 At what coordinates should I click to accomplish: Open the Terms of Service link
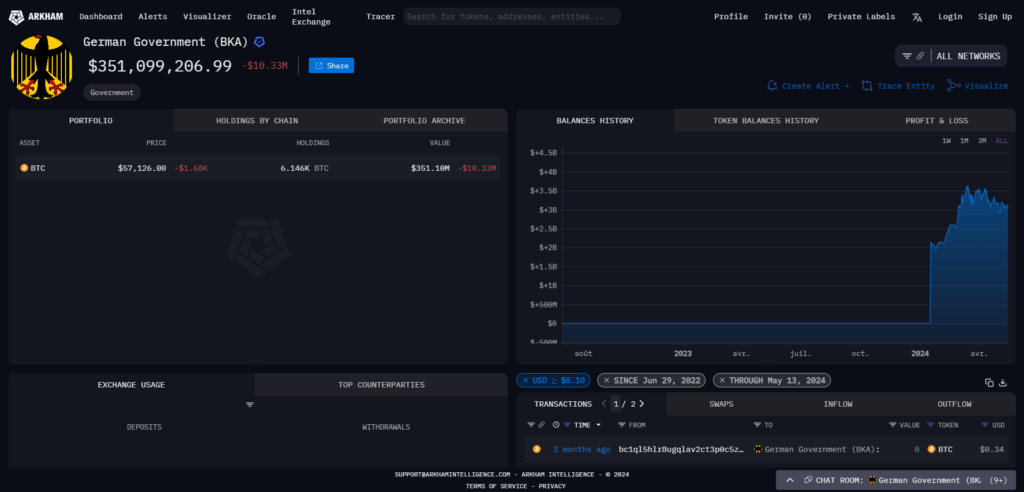[496, 486]
